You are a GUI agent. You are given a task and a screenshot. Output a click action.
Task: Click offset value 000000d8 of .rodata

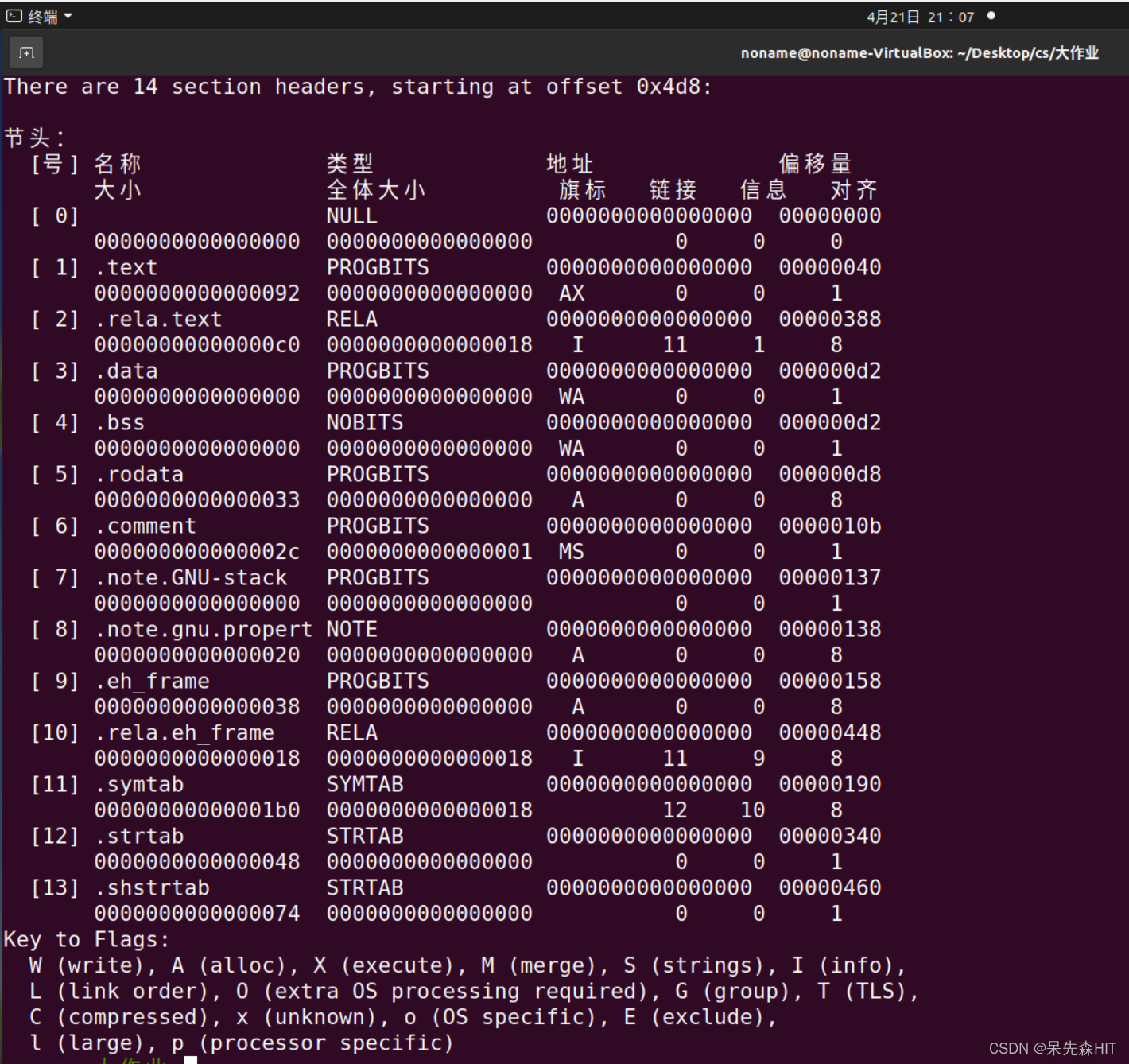point(830,475)
